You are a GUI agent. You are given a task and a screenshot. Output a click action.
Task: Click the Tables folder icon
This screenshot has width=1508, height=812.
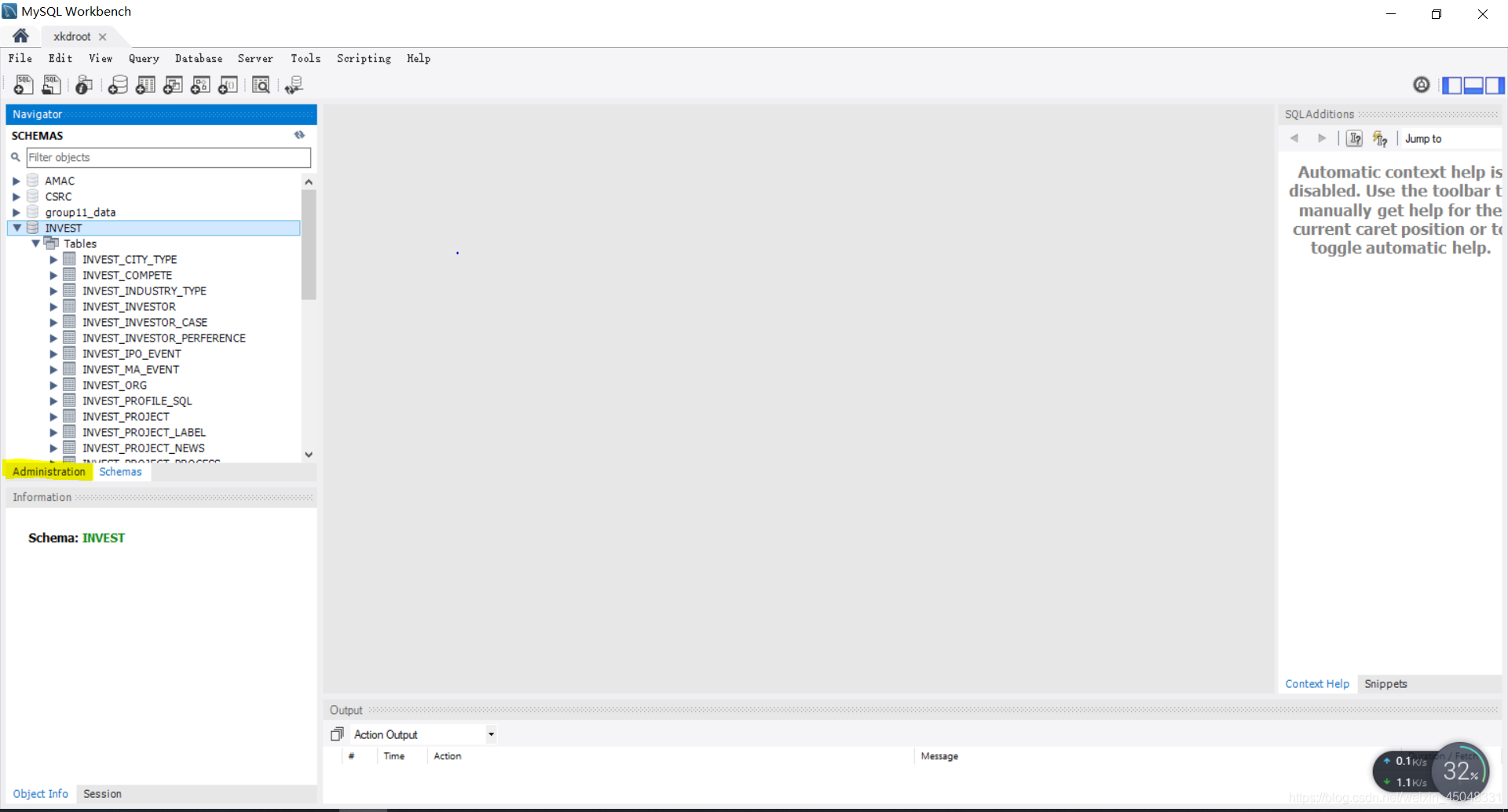pyautogui.click(x=52, y=243)
